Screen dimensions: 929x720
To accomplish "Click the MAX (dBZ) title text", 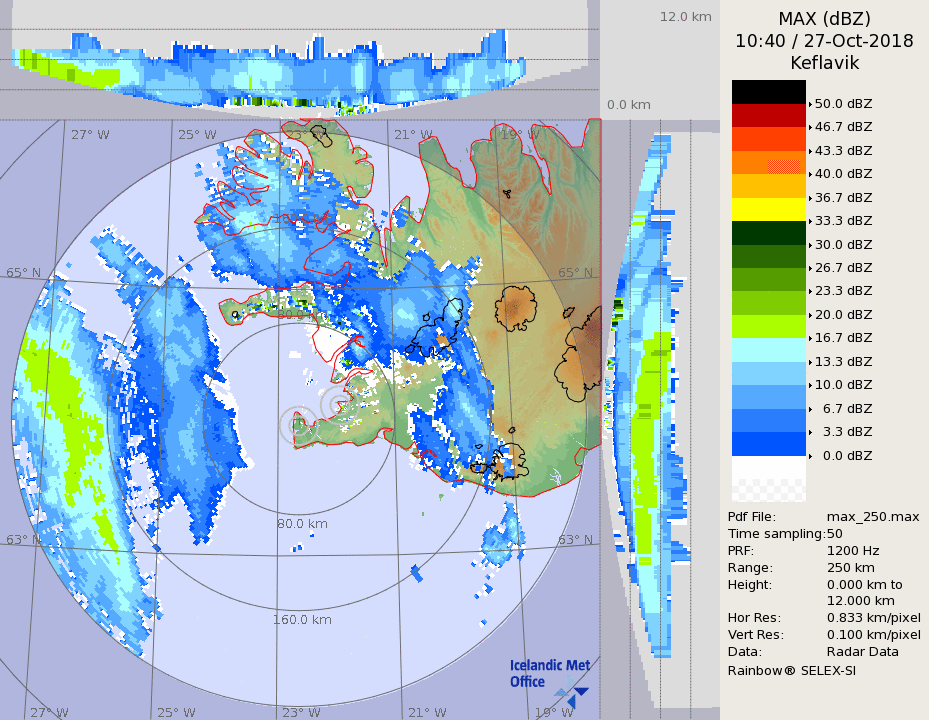I will 824,19.
